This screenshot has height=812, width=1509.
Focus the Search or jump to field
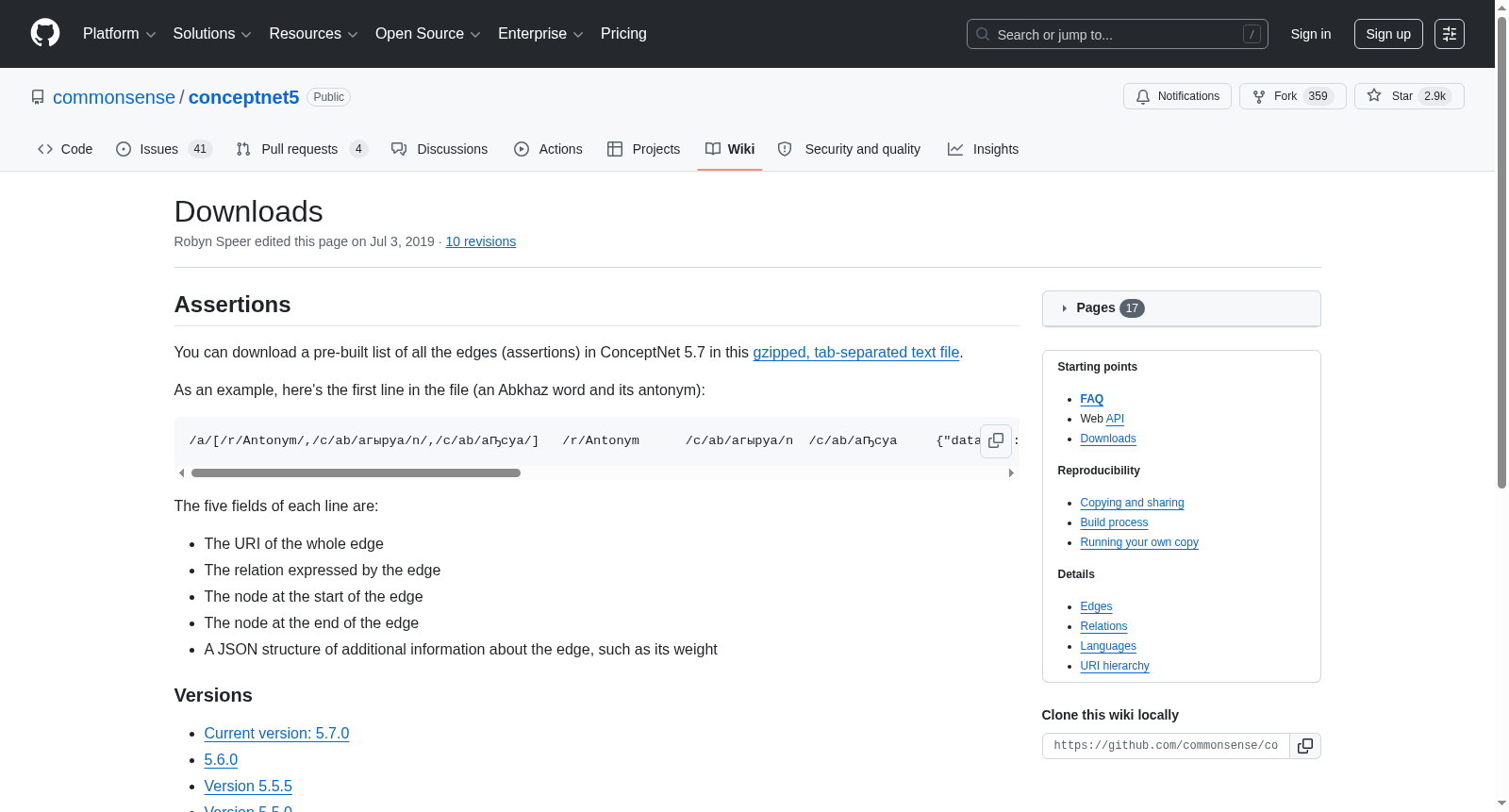click(1118, 34)
